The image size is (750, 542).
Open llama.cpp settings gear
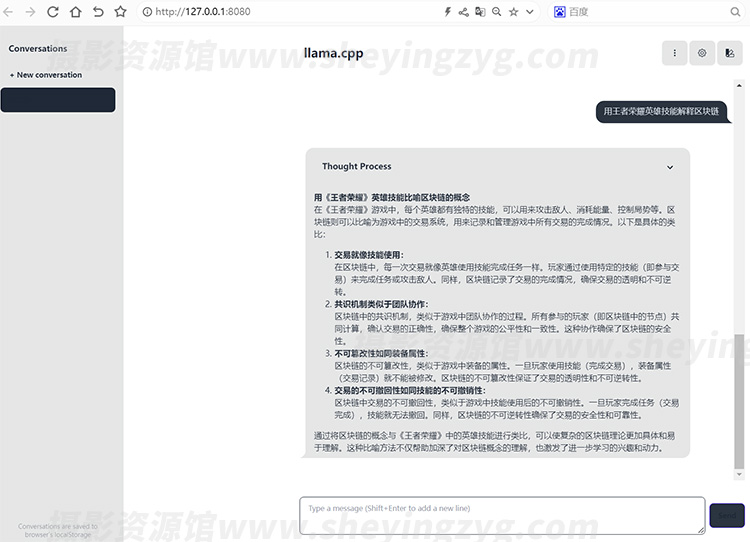click(702, 53)
